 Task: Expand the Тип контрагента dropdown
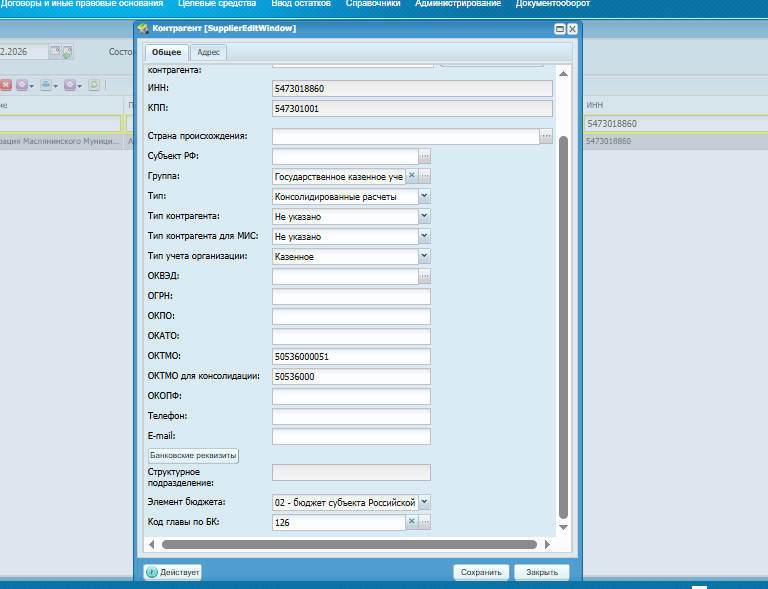[x=425, y=216]
